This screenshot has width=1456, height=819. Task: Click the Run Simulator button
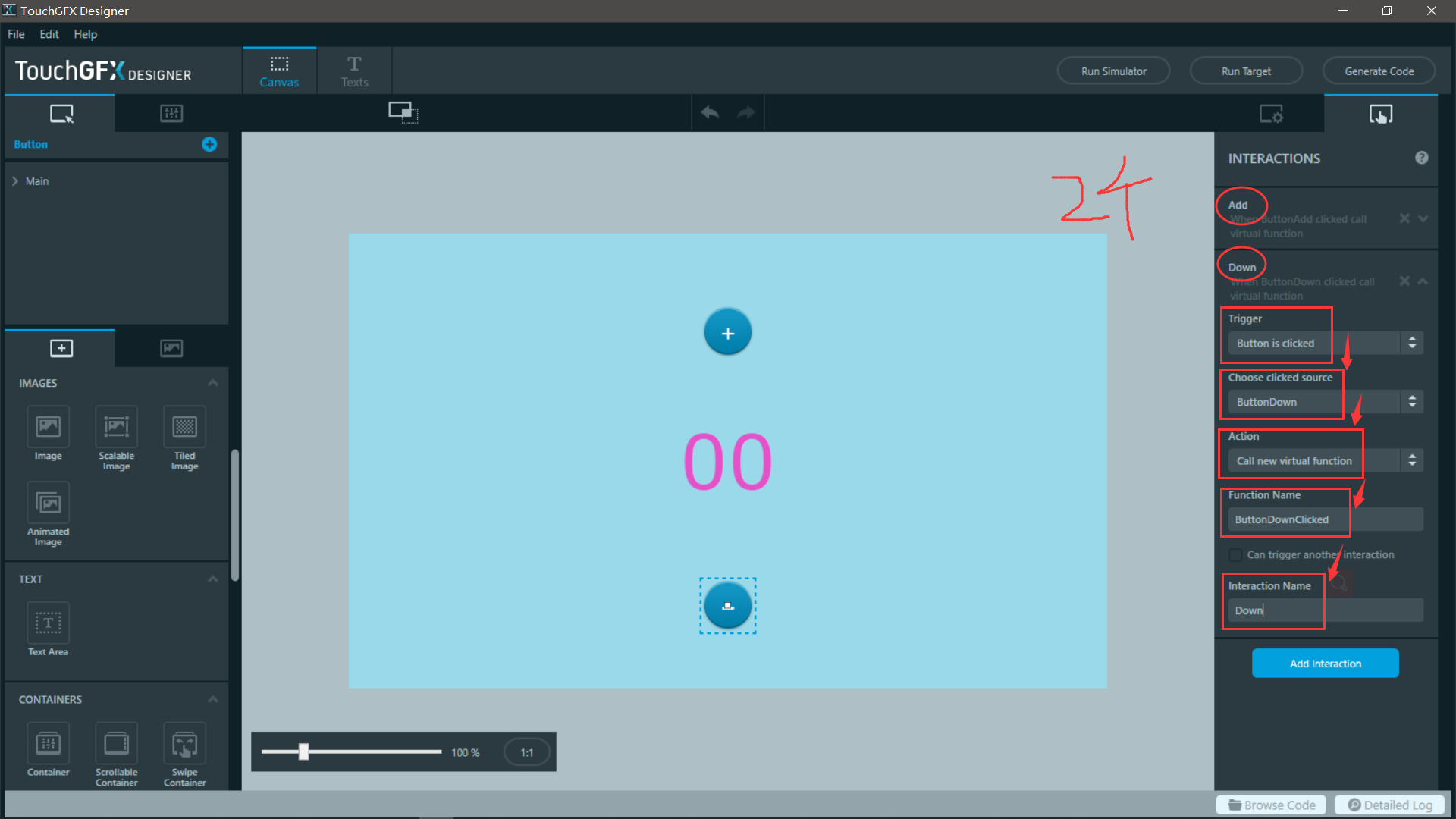point(1113,71)
